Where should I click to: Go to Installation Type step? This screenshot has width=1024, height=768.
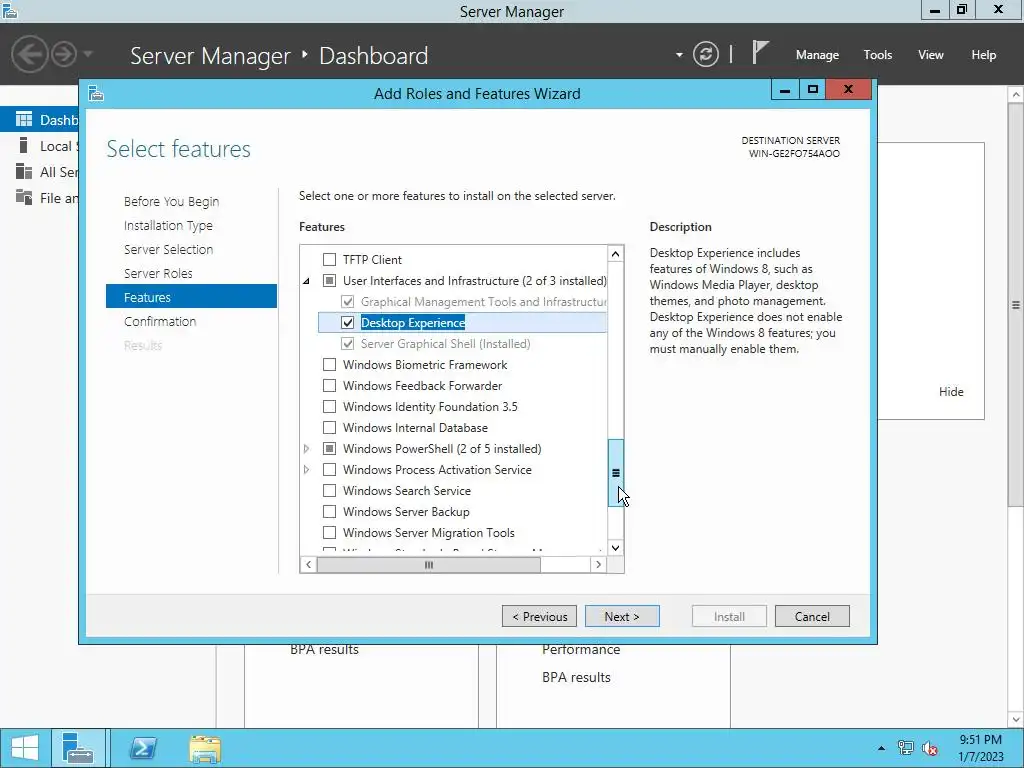pyautogui.click(x=168, y=225)
